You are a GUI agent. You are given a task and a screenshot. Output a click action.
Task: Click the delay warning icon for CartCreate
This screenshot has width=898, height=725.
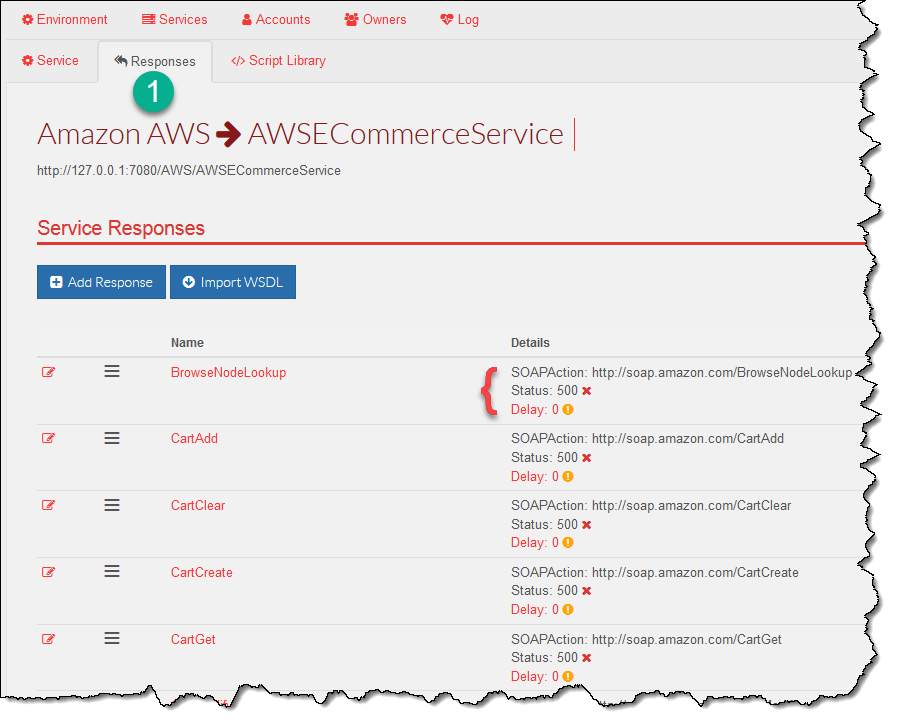(568, 609)
